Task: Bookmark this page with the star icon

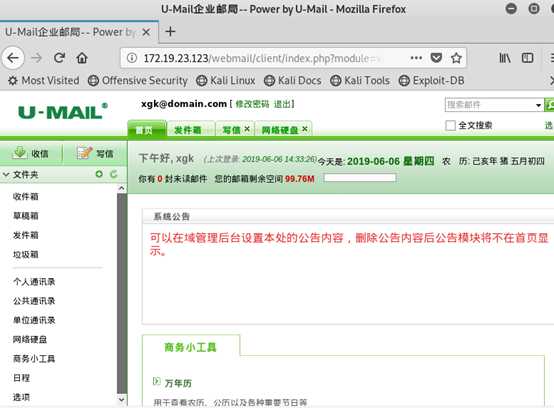Action: pyautogui.click(x=456, y=58)
